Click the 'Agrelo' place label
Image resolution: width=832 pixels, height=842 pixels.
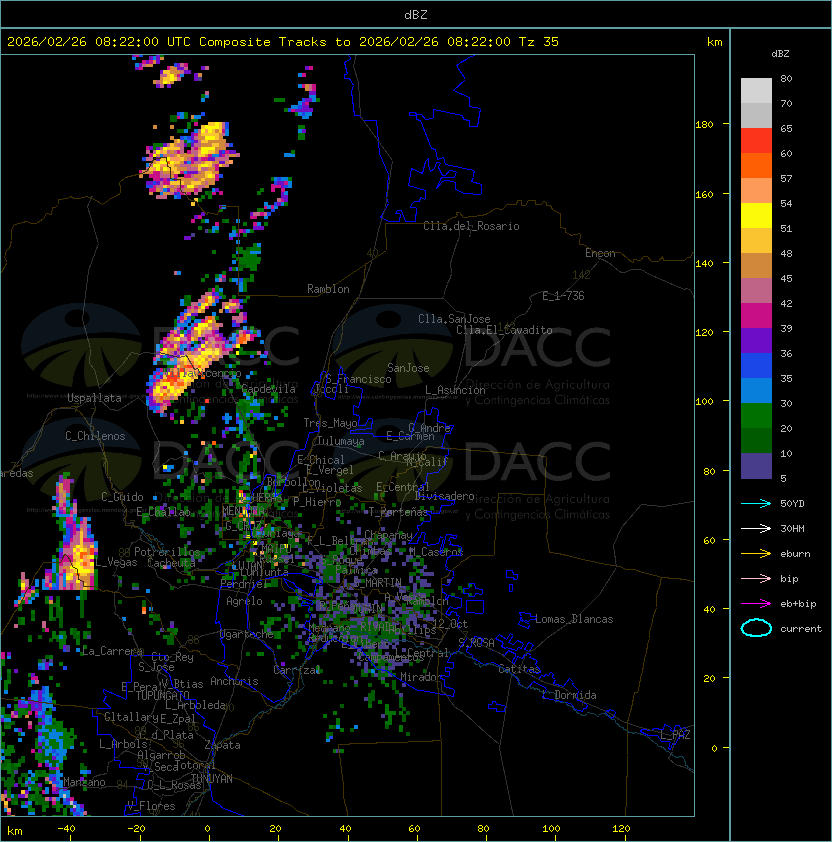tap(244, 601)
